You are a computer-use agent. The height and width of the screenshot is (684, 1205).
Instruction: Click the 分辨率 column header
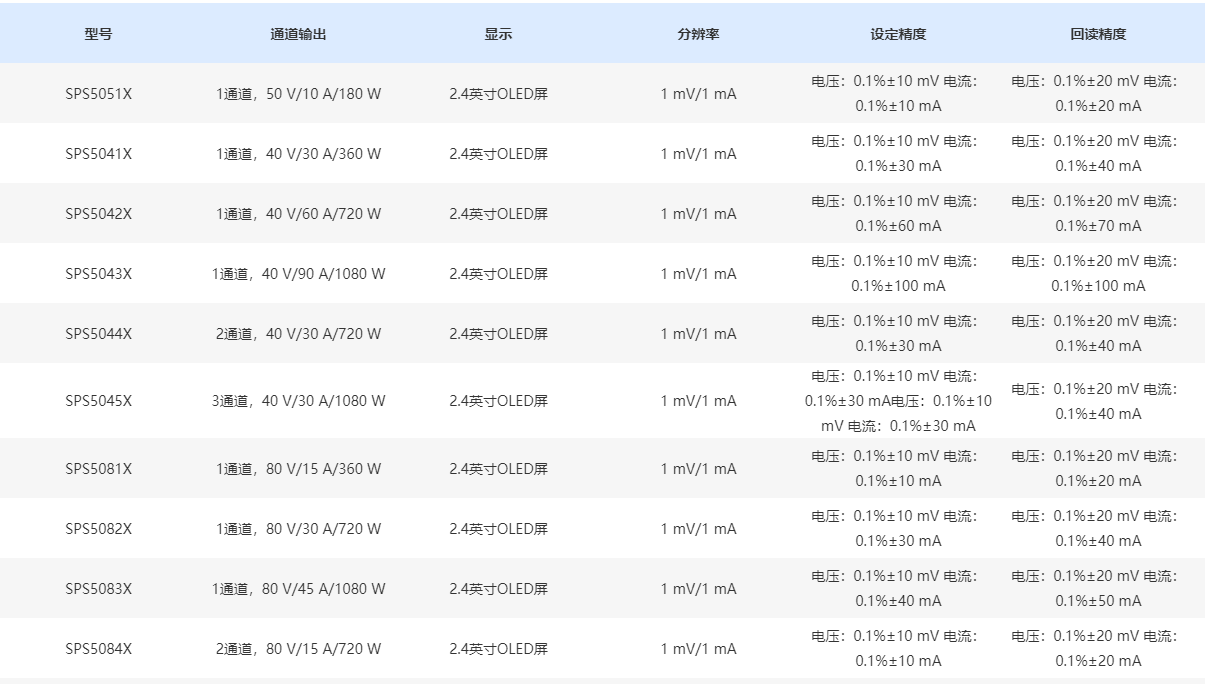[698, 34]
